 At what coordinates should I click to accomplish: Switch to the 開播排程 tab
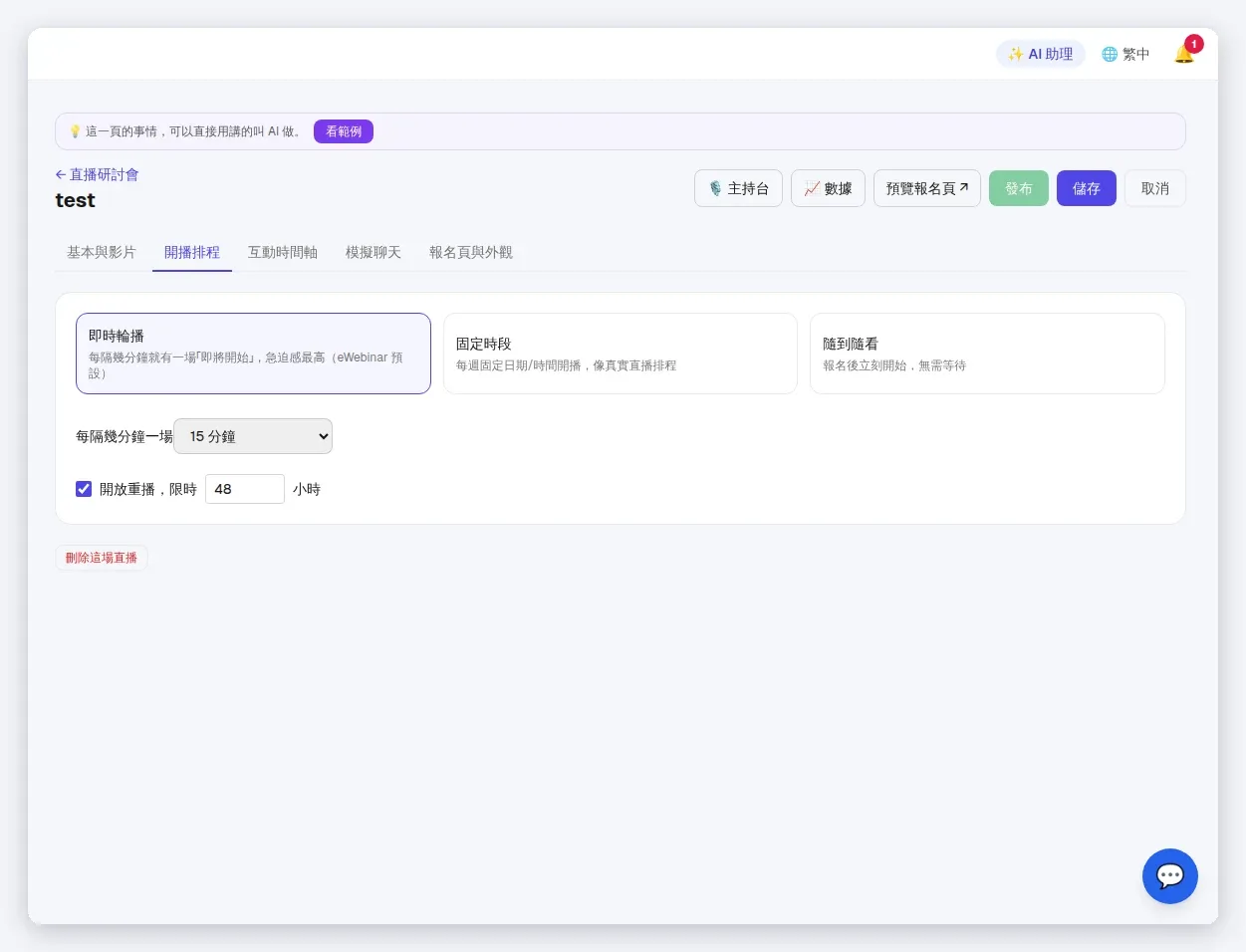click(192, 252)
